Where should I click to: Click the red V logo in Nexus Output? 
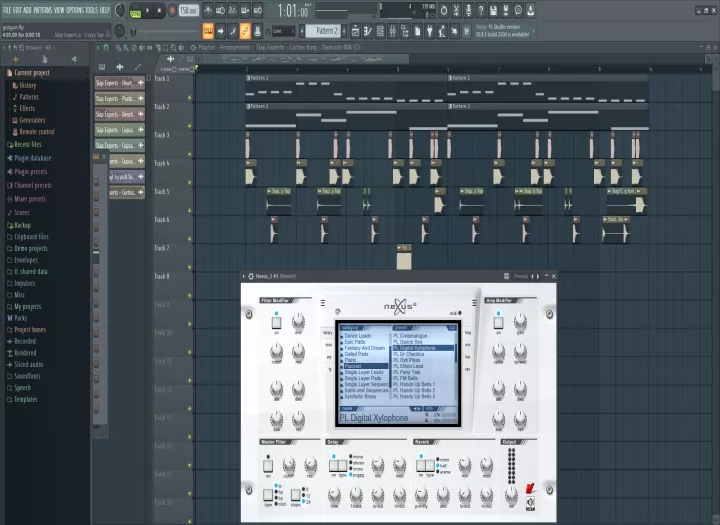click(530, 488)
